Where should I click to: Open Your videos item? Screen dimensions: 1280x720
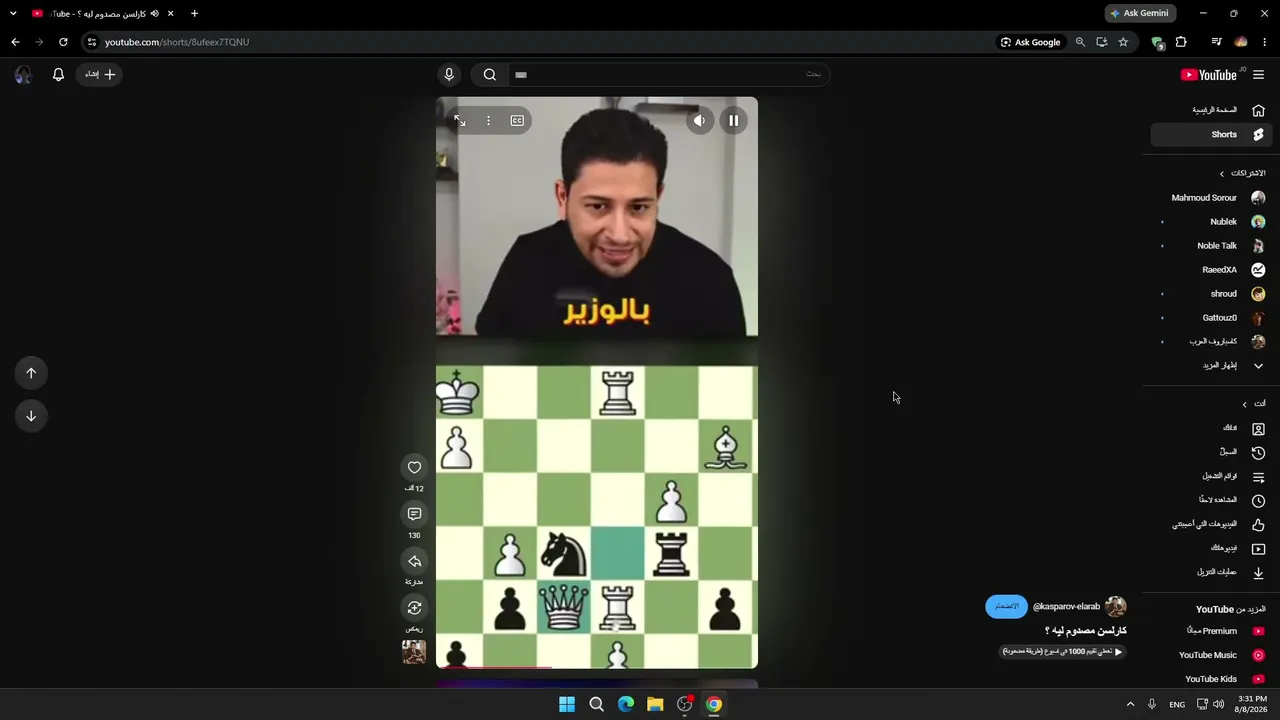tap(1211, 548)
